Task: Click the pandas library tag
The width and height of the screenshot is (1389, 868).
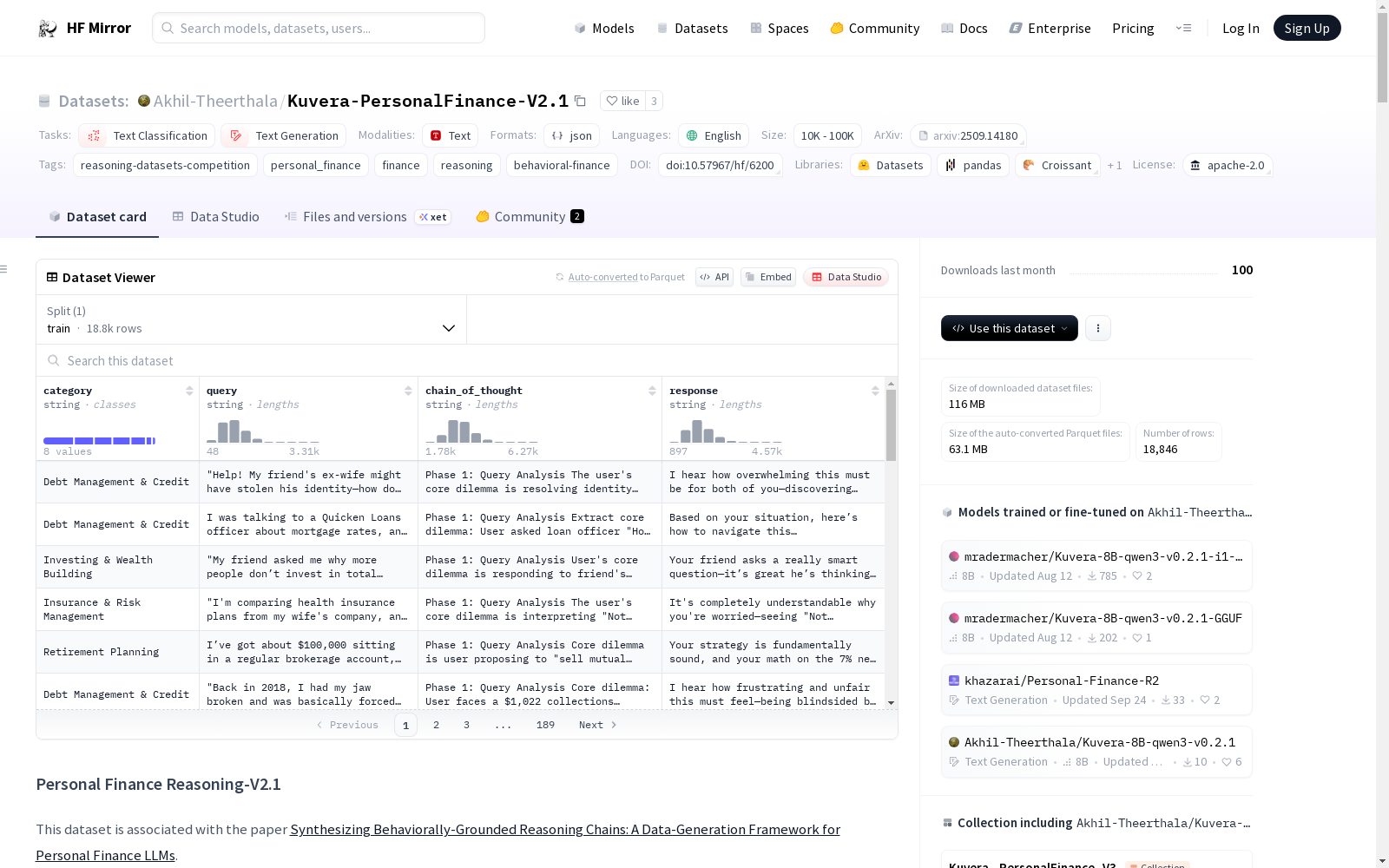Action: click(972, 165)
